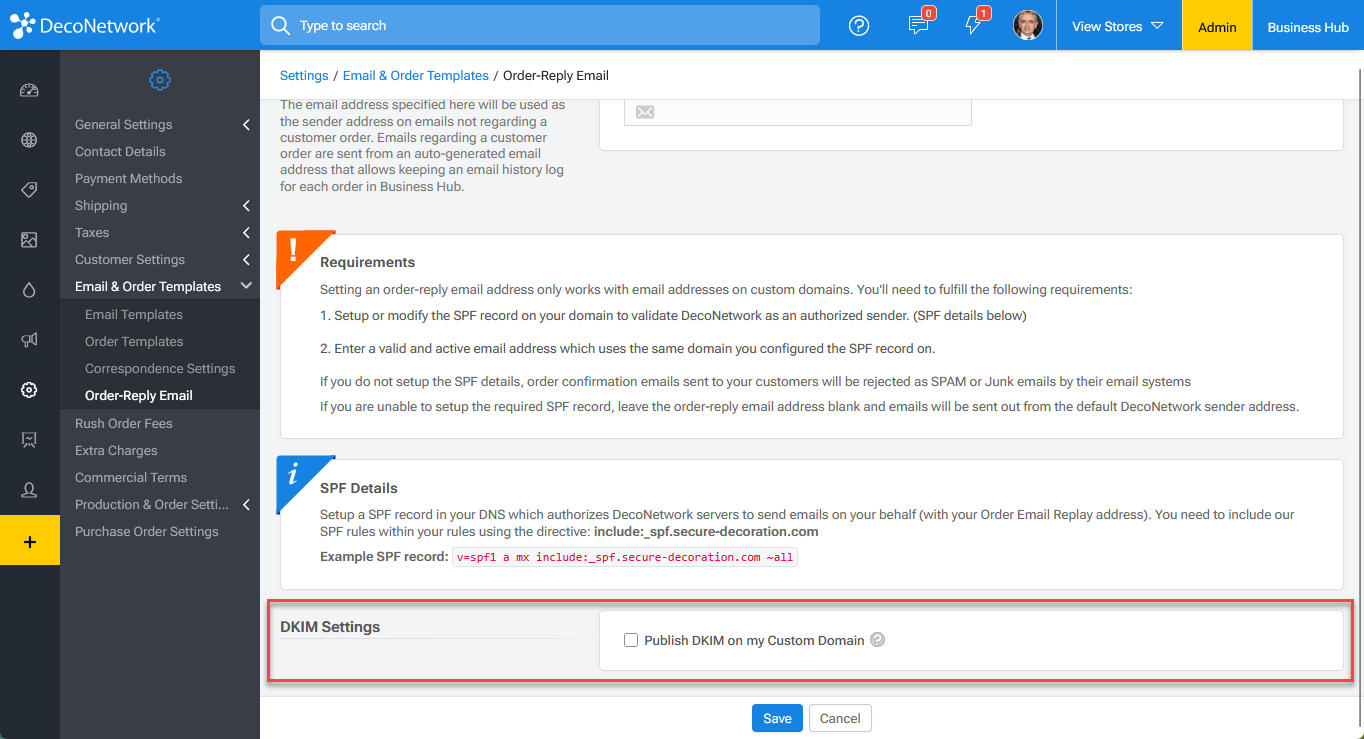Click the search input field
Viewport: 1364px width, 739px height.
coord(540,25)
